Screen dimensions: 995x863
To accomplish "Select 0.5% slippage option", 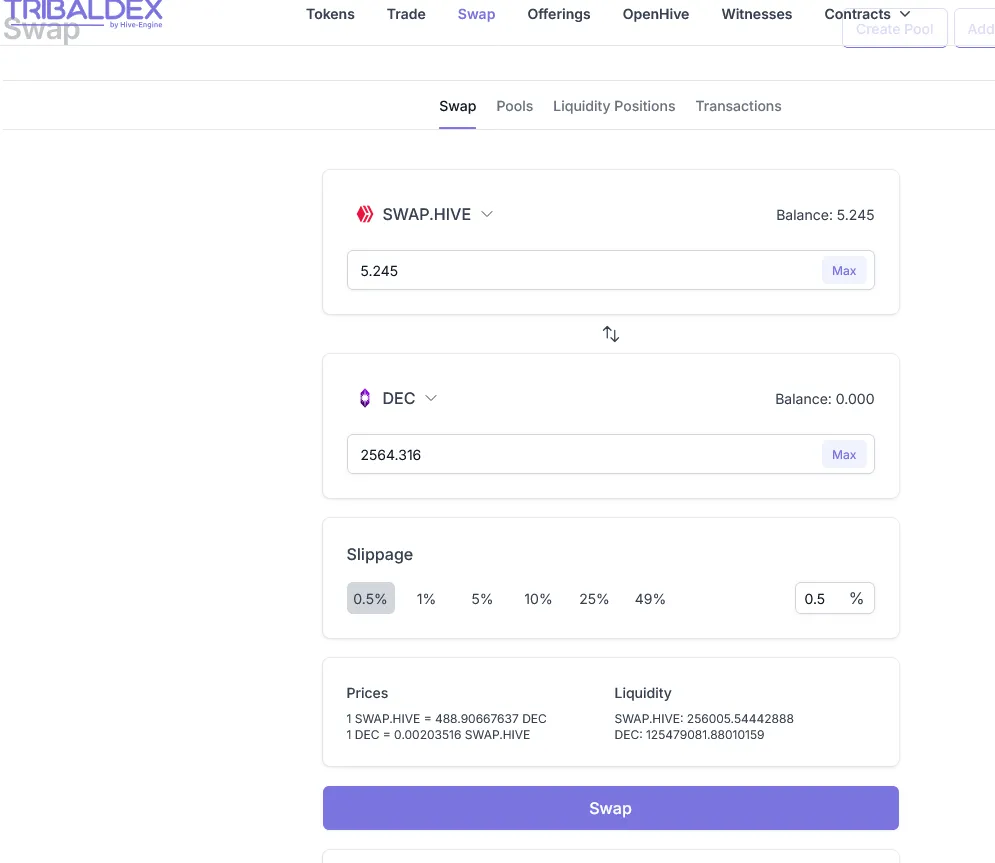I will pyautogui.click(x=371, y=598).
